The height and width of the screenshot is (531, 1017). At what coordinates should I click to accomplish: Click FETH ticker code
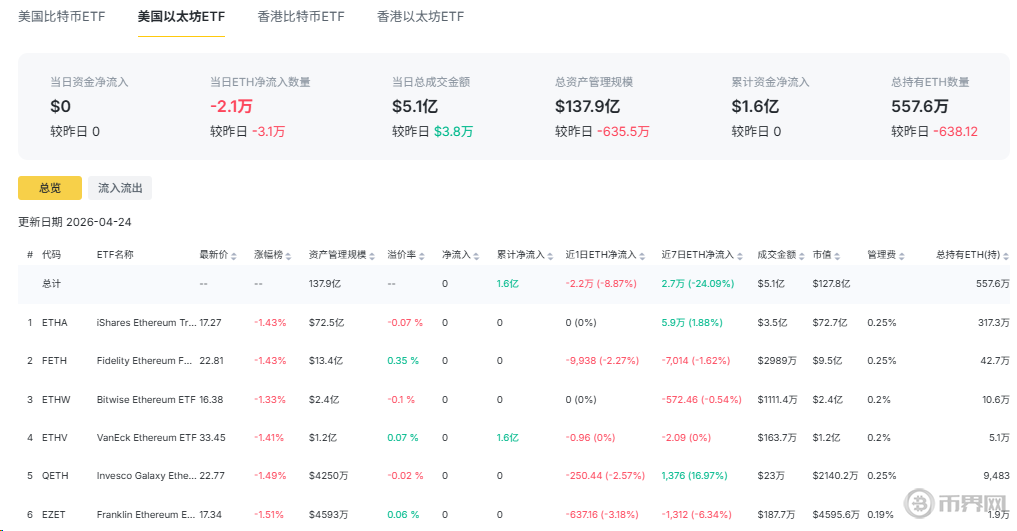[x=54, y=360]
